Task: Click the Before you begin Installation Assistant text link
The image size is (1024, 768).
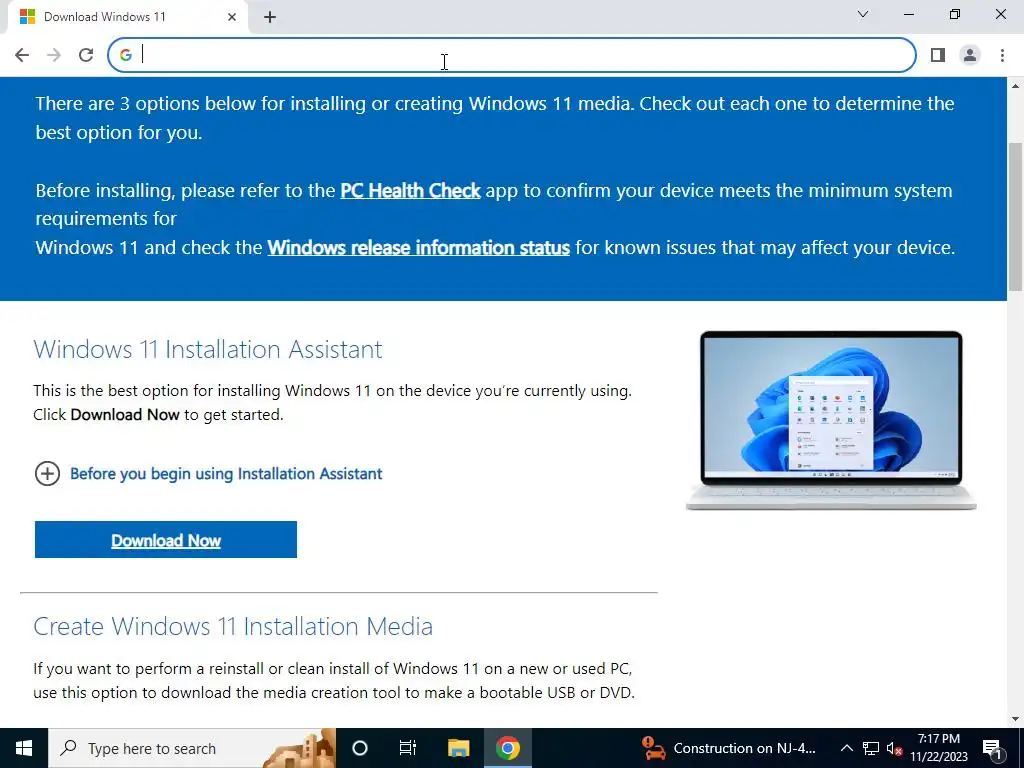Action: coord(226,473)
